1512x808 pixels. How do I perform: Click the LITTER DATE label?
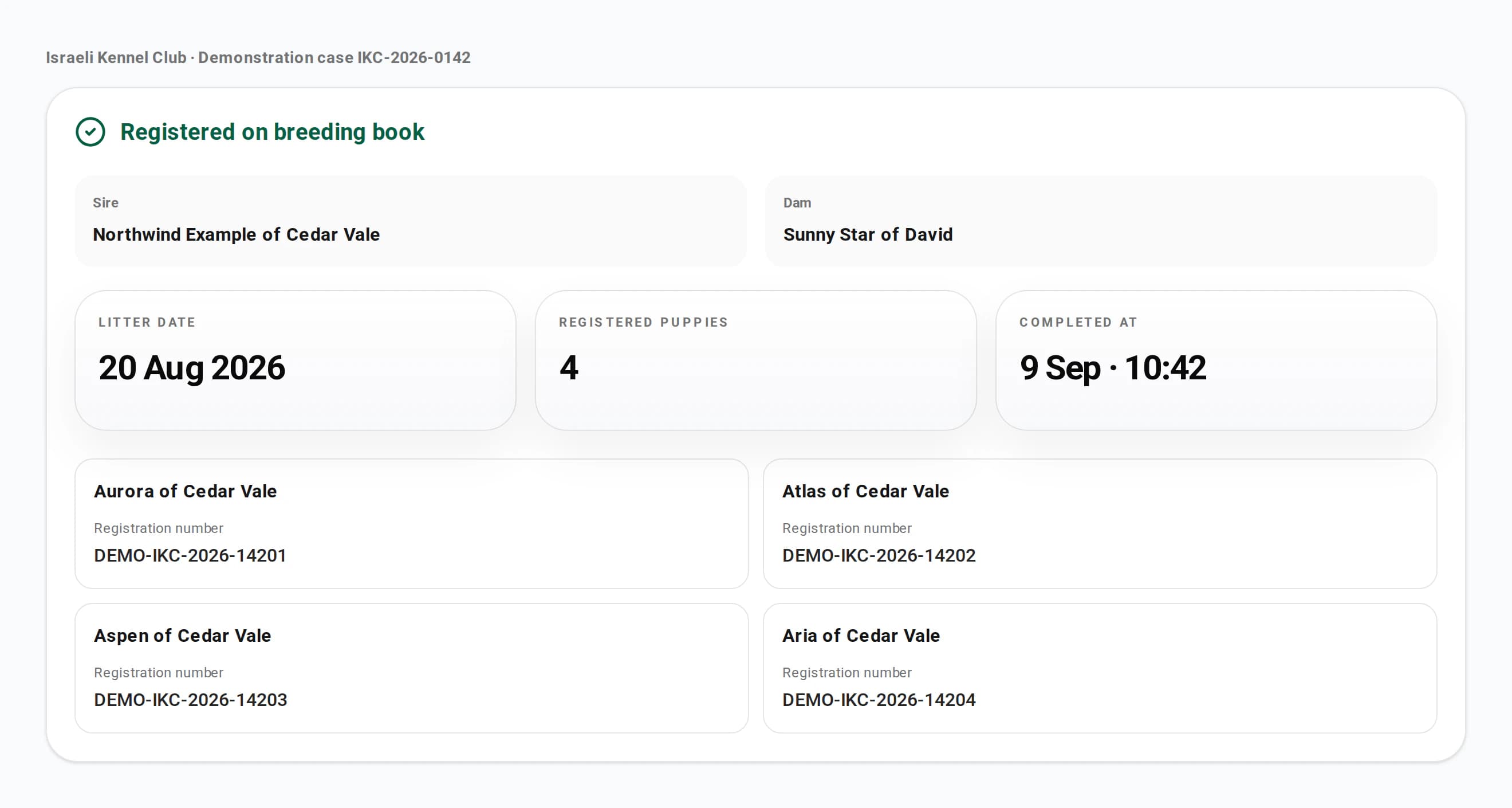[x=147, y=323]
